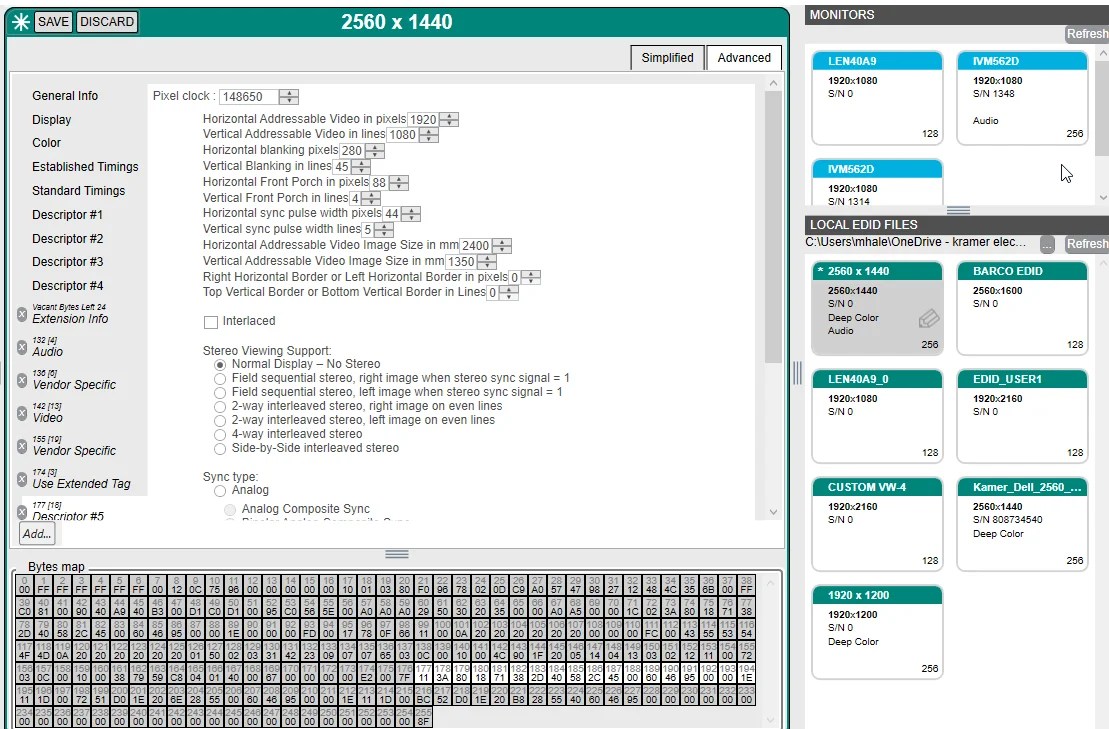Open the CUSTOM VW-4 file card
Viewport: 1109px width, 729px height.
pos(877,524)
